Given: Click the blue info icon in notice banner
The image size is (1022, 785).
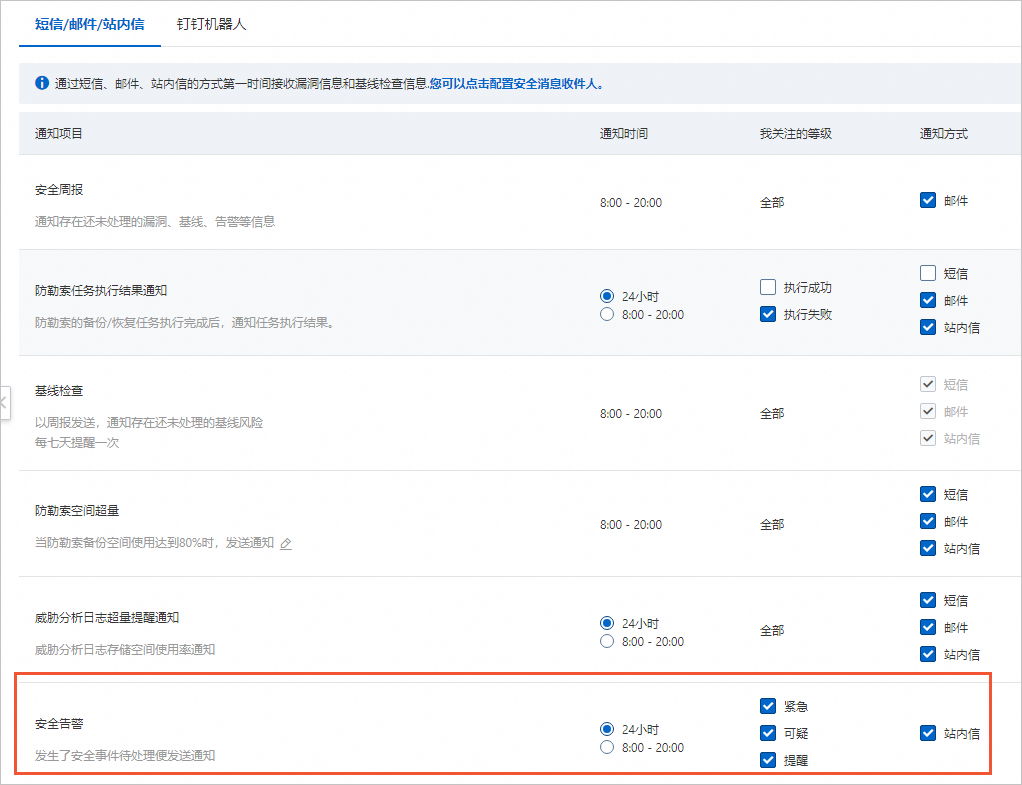Looking at the screenshot, I should click(x=41, y=84).
